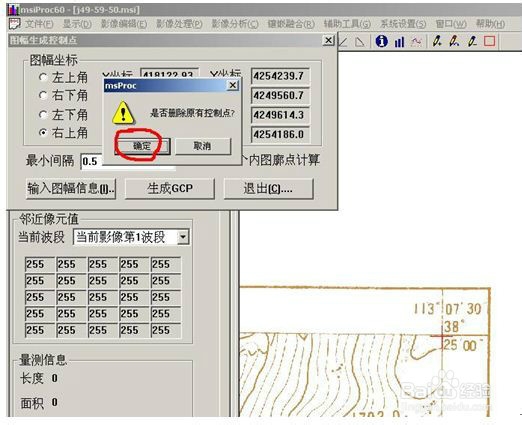Select the triangle area measurement tool
Screen dimensions: 522x425
(x=359, y=42)
